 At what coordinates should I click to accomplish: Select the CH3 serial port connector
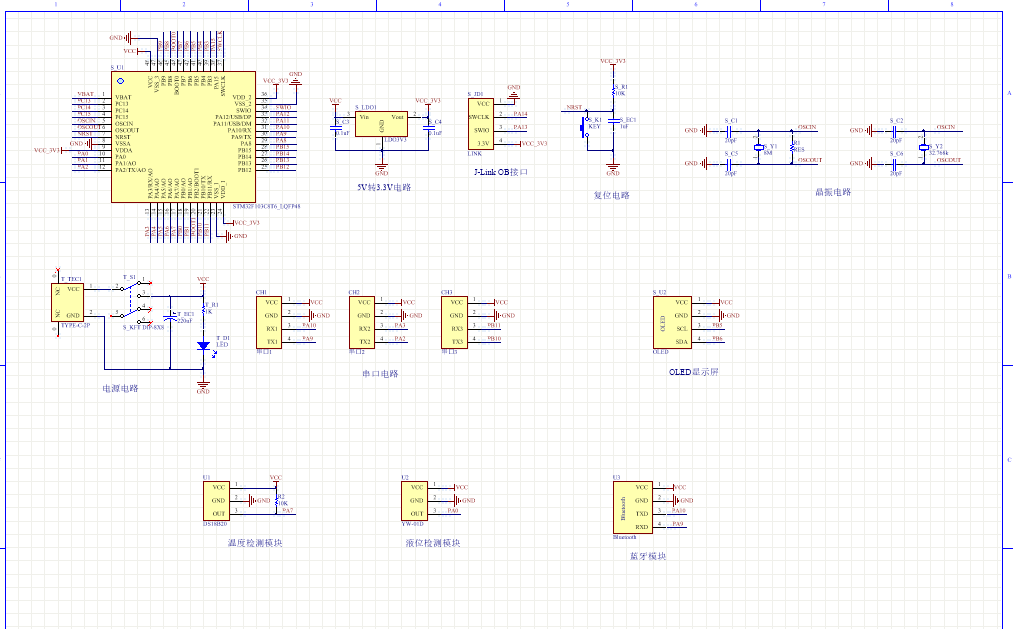(456, 322)
